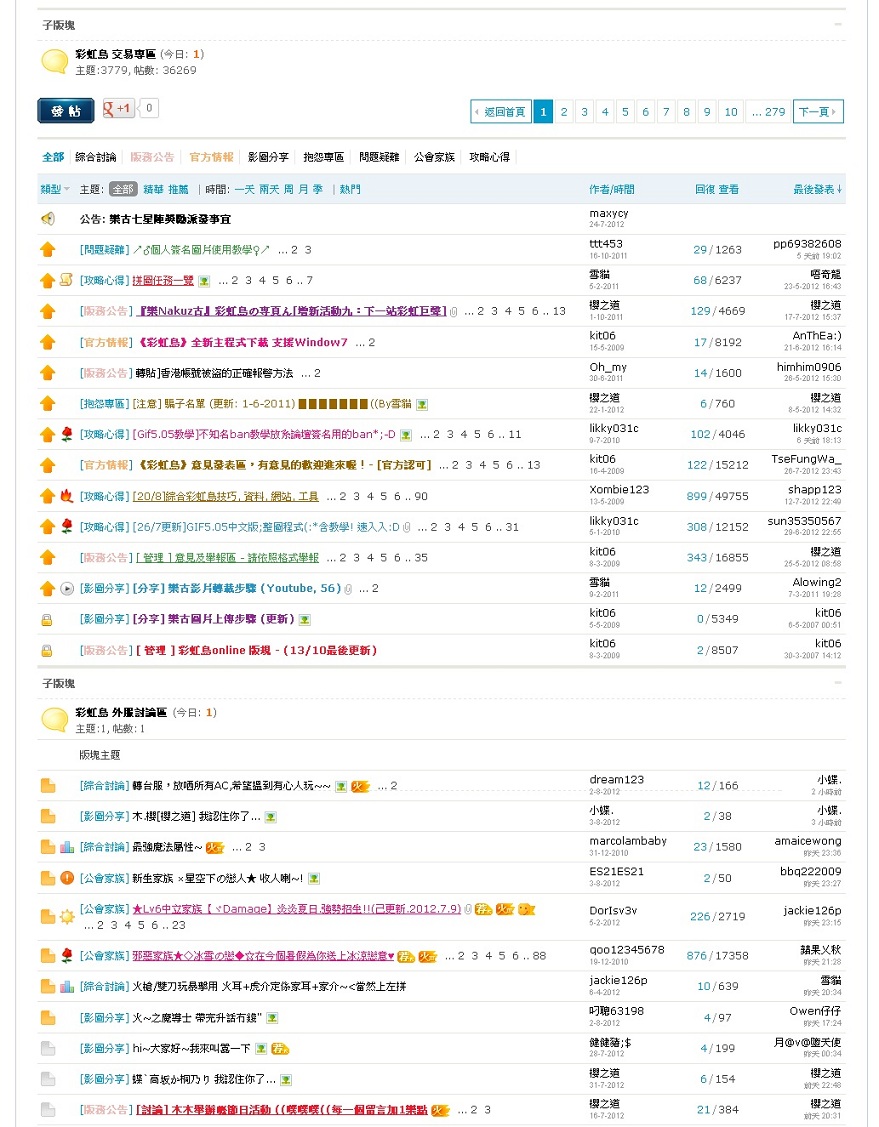Open thread 火~之魔導士 帶完升話冇錢

(197, 1018)
